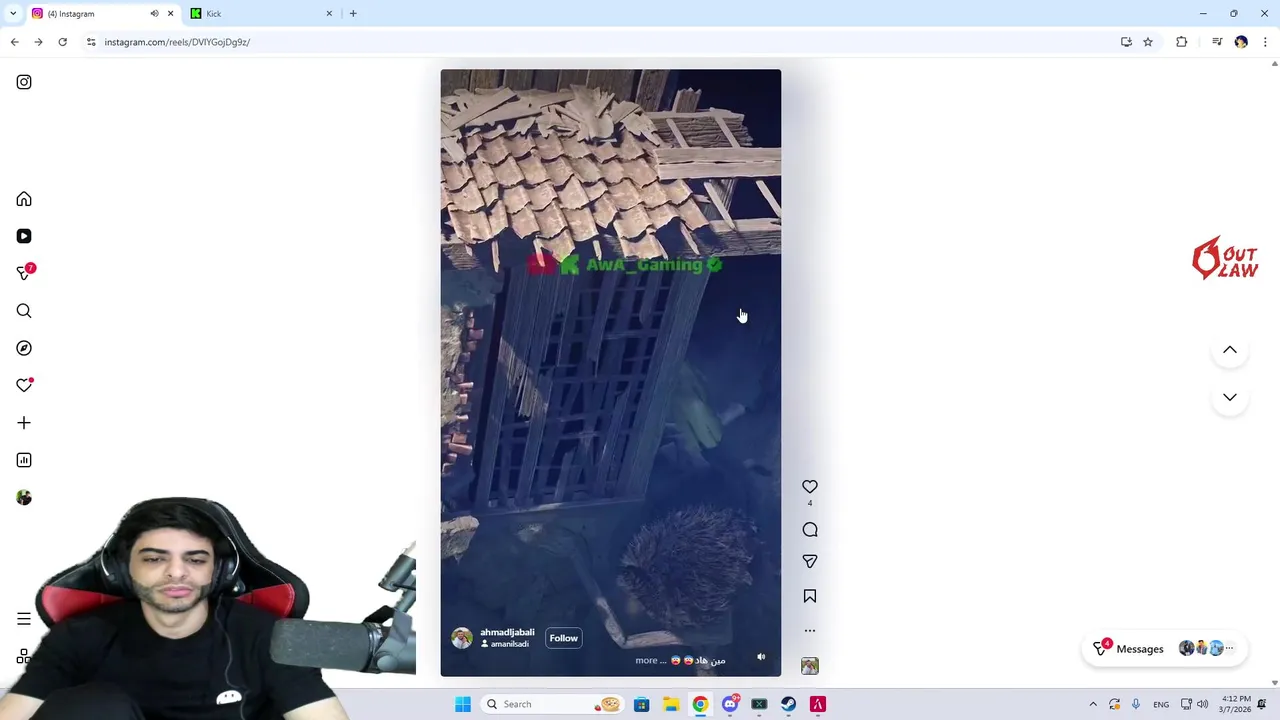Open hamburger More menu in sidebar
The image size is (1280, 720).
tap(24, 619)
